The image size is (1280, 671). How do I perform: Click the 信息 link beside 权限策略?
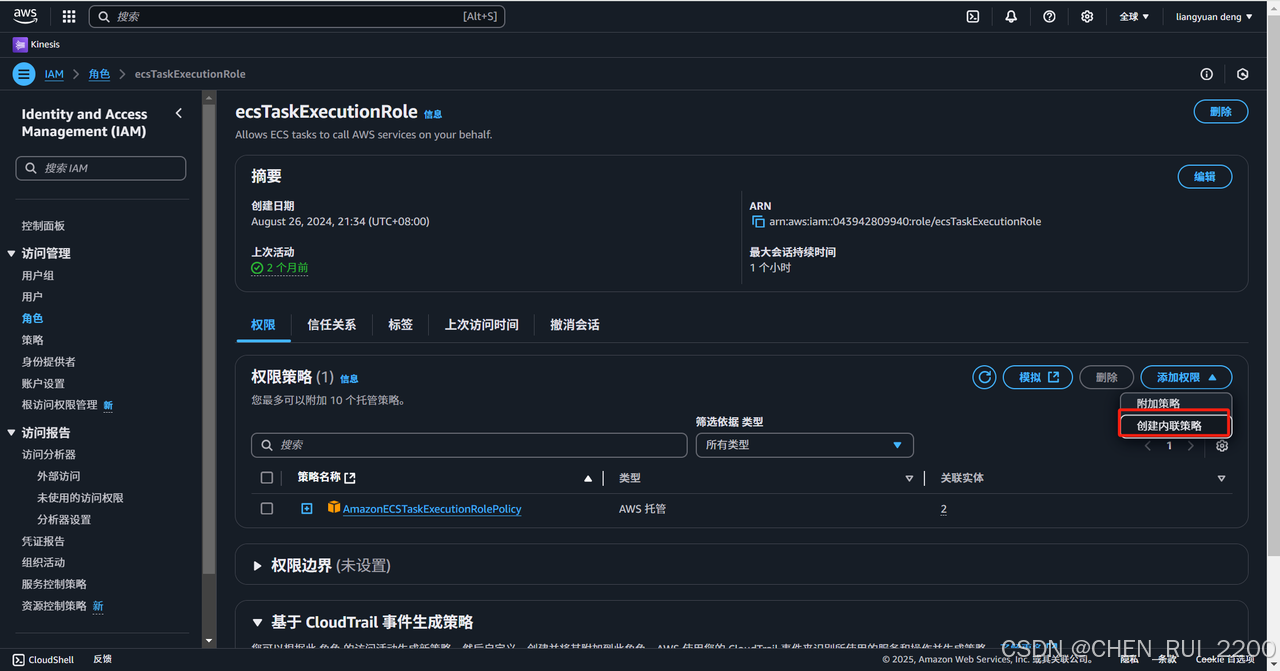pyautogui.click(x=349, y=379)
